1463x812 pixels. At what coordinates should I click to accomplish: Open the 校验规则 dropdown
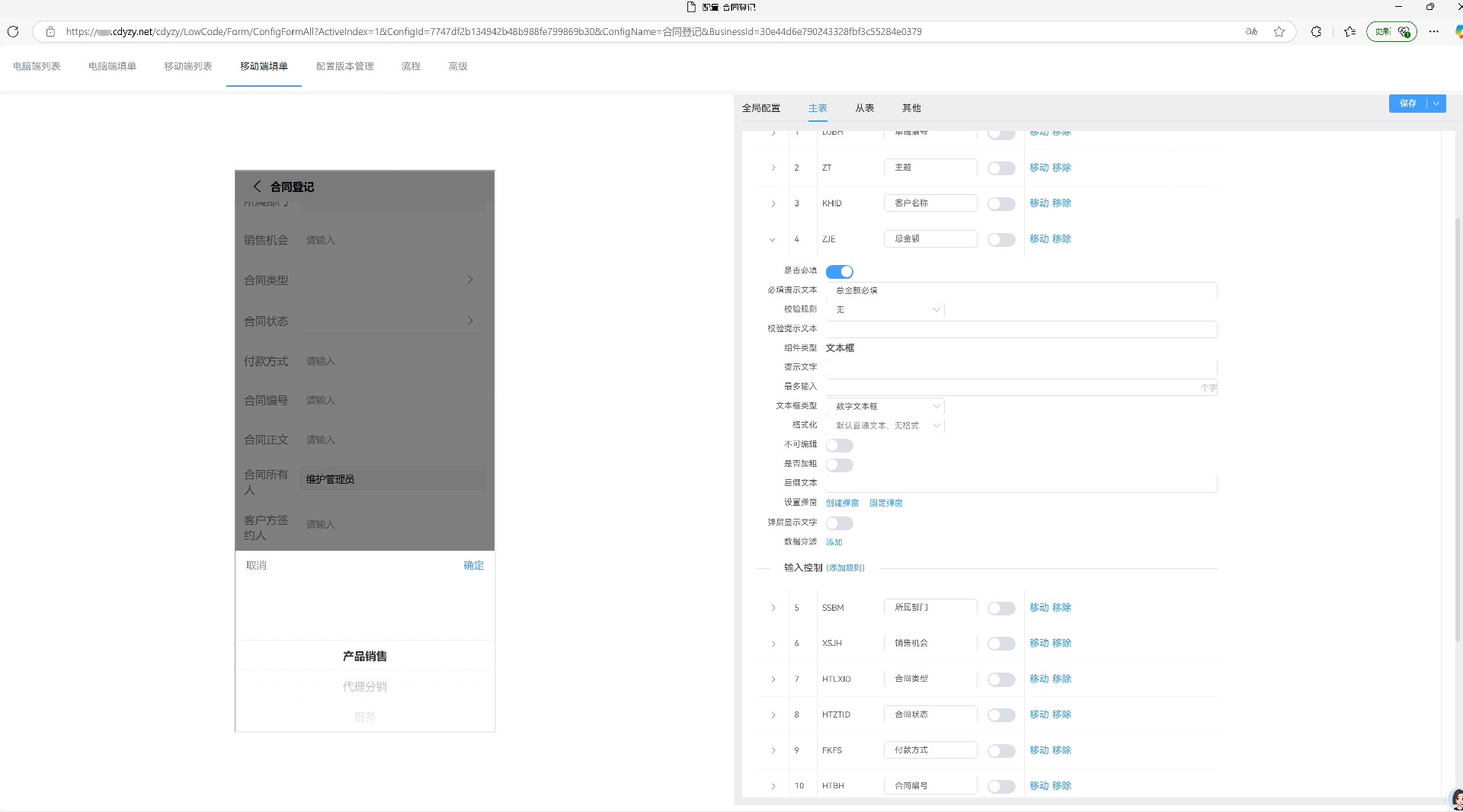pyautogui.click(x=886, y=310)
